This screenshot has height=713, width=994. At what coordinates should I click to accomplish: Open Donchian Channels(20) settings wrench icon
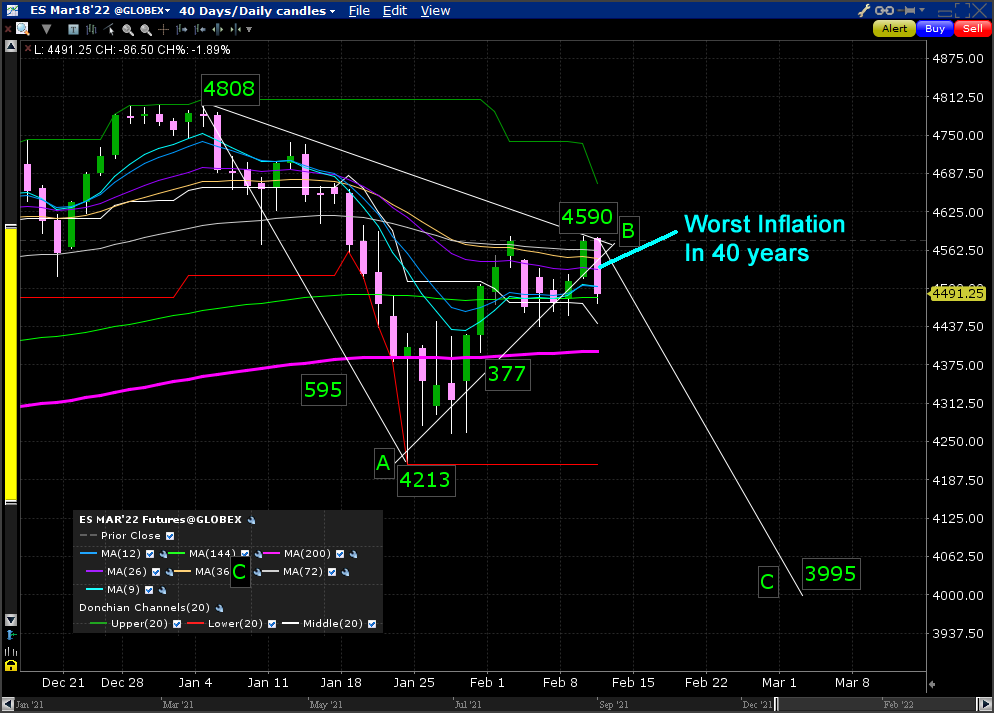pos(219,608)
